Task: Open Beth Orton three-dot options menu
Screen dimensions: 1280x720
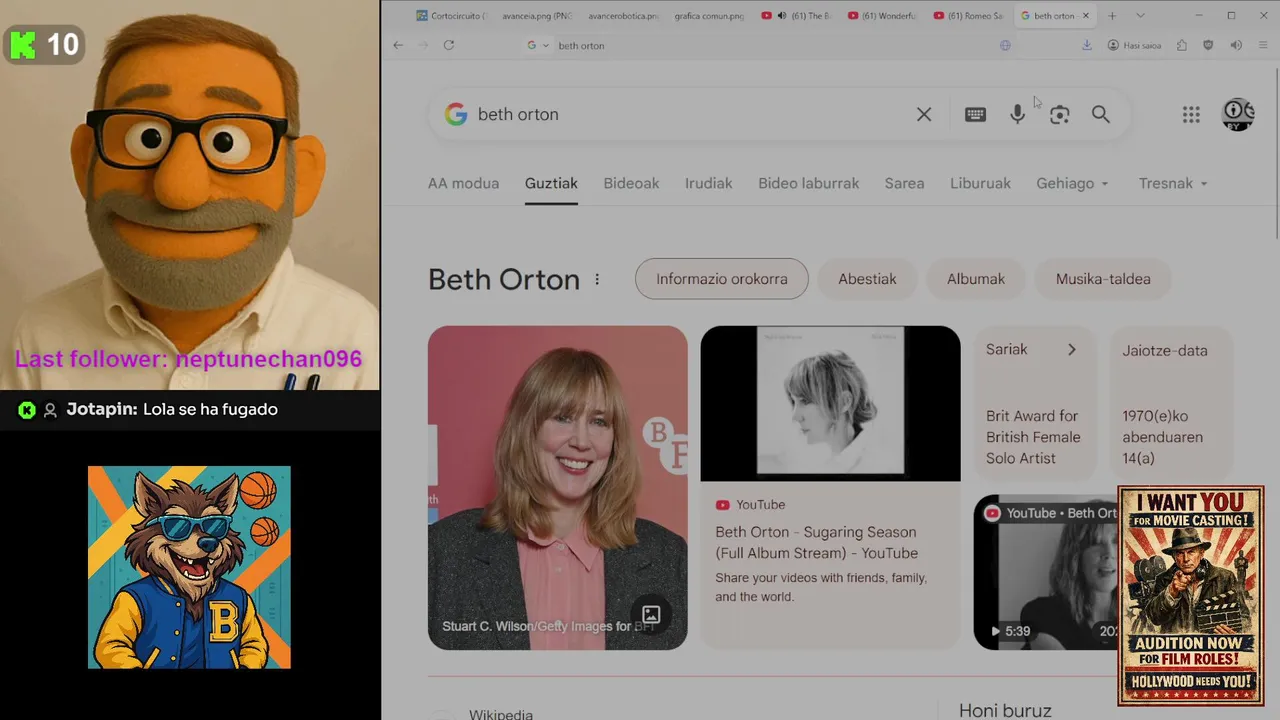Action: tap(597, 280)
